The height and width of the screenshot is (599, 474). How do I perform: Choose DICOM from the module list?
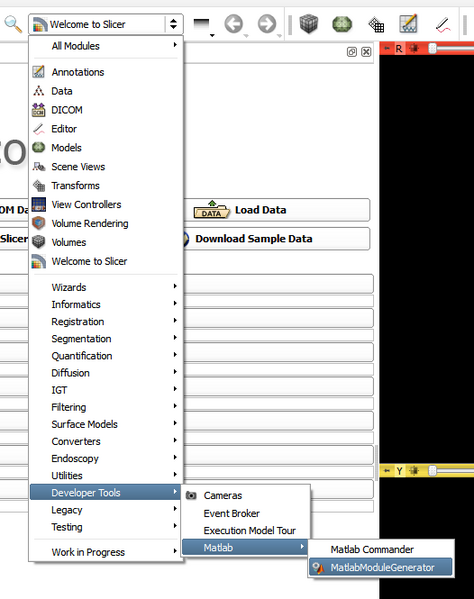tap(106, 110)
